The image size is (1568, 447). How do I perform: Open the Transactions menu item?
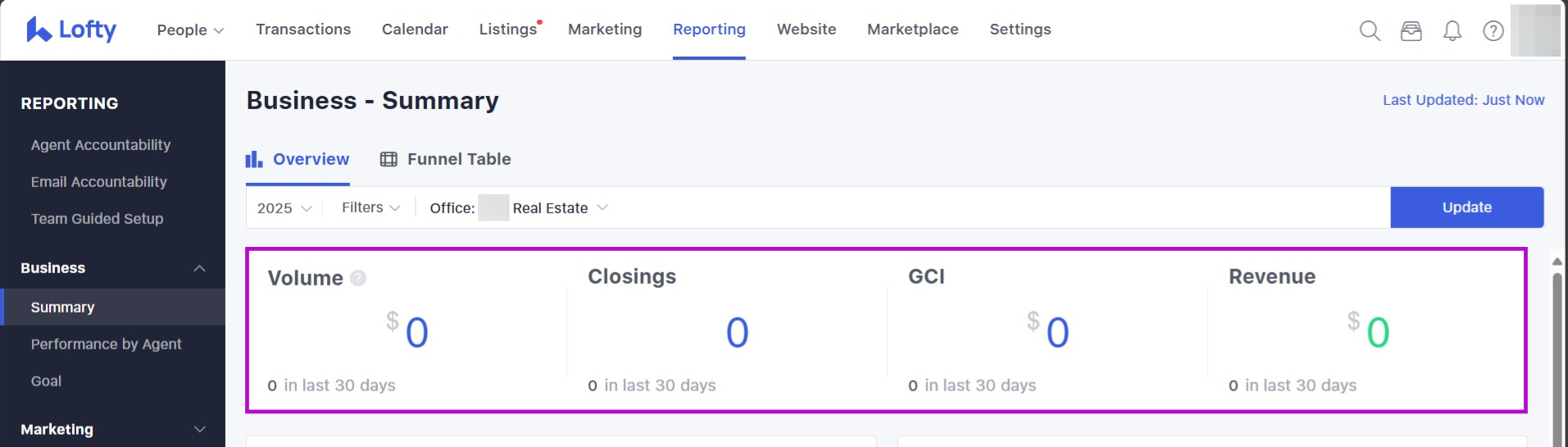click(x=303, y=30)
